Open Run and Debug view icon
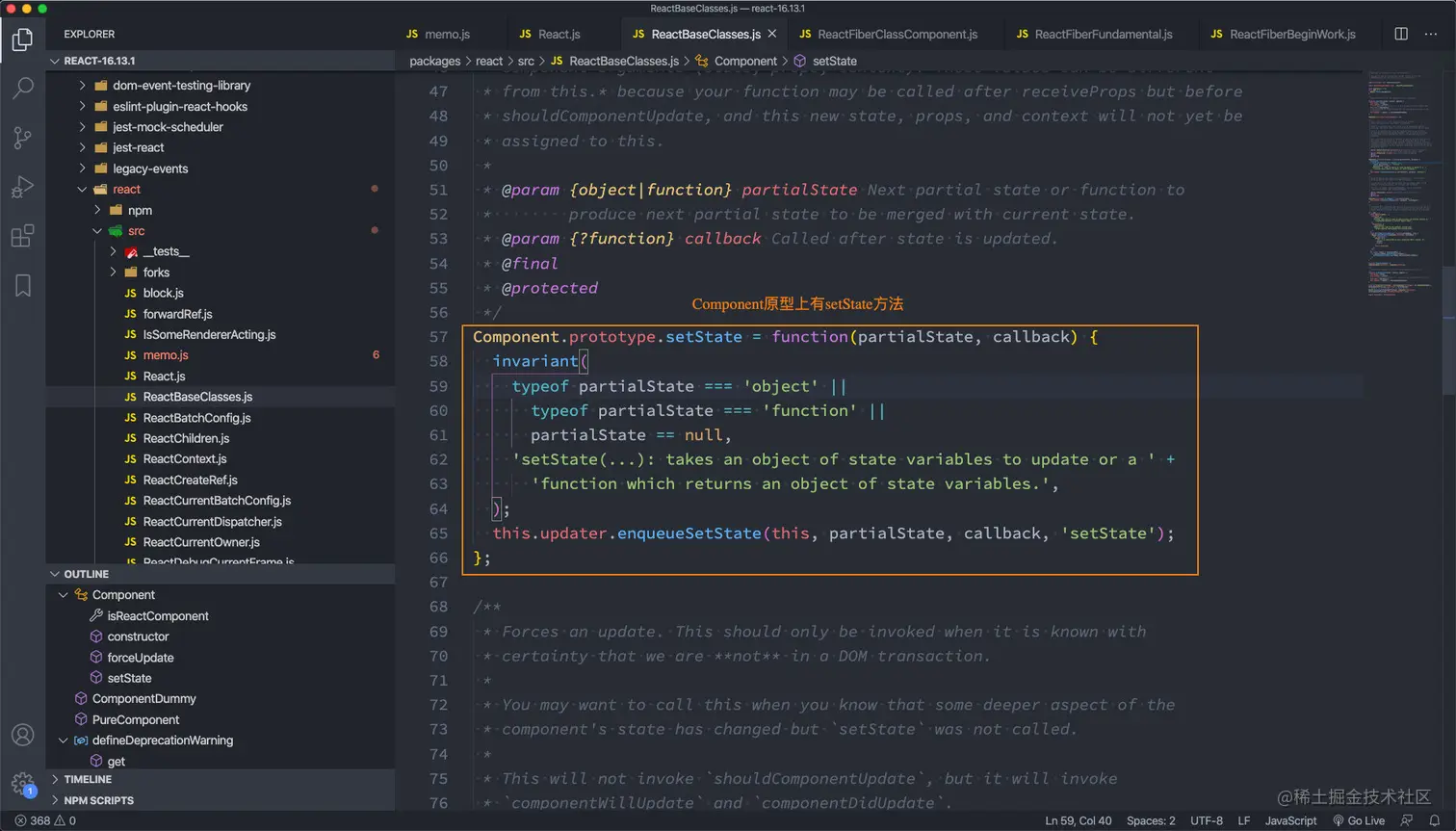This screenshot has width=1456, height=831. click(22, 187)
